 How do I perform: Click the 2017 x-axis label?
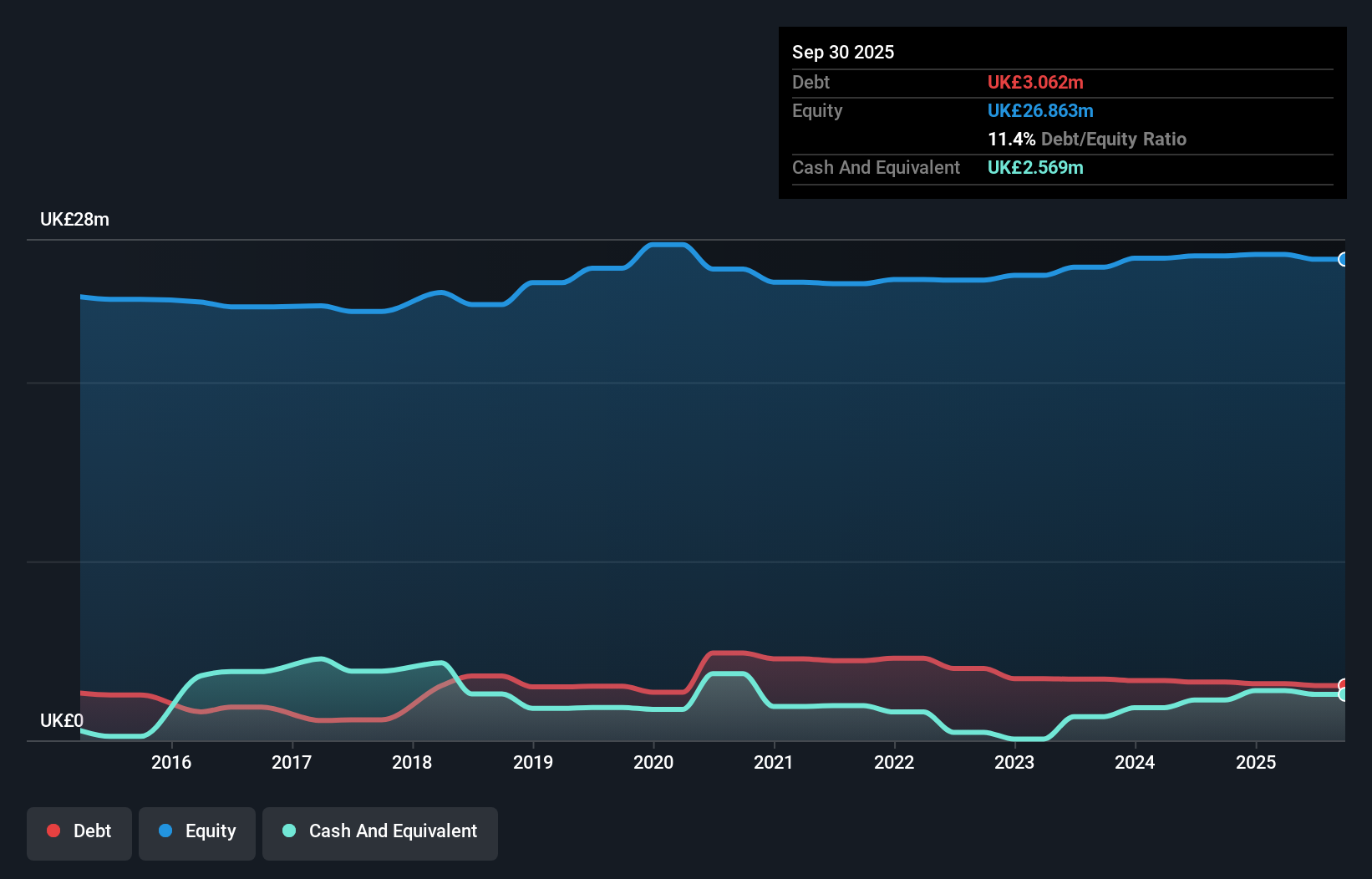[292, 762]
